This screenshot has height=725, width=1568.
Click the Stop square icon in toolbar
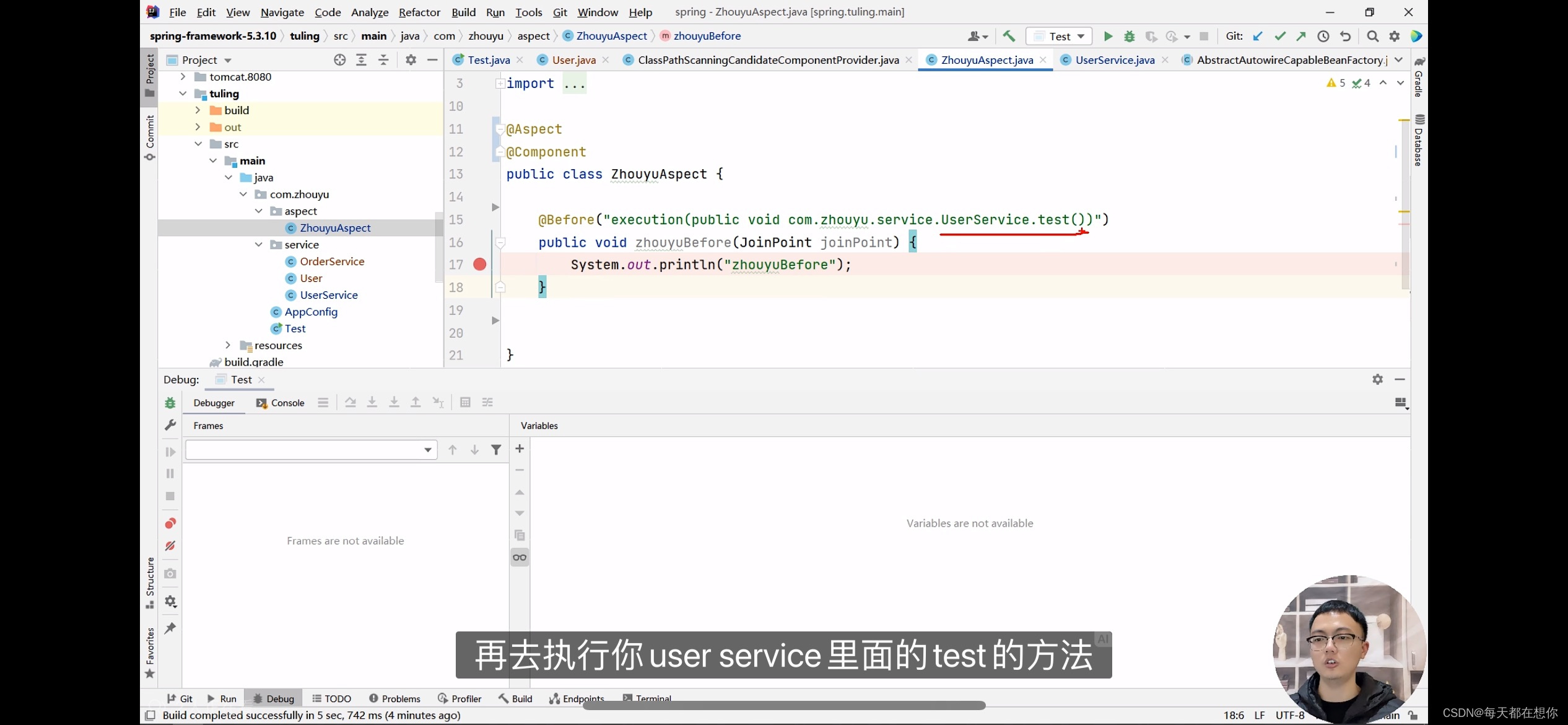click(x=1204, y=36)
